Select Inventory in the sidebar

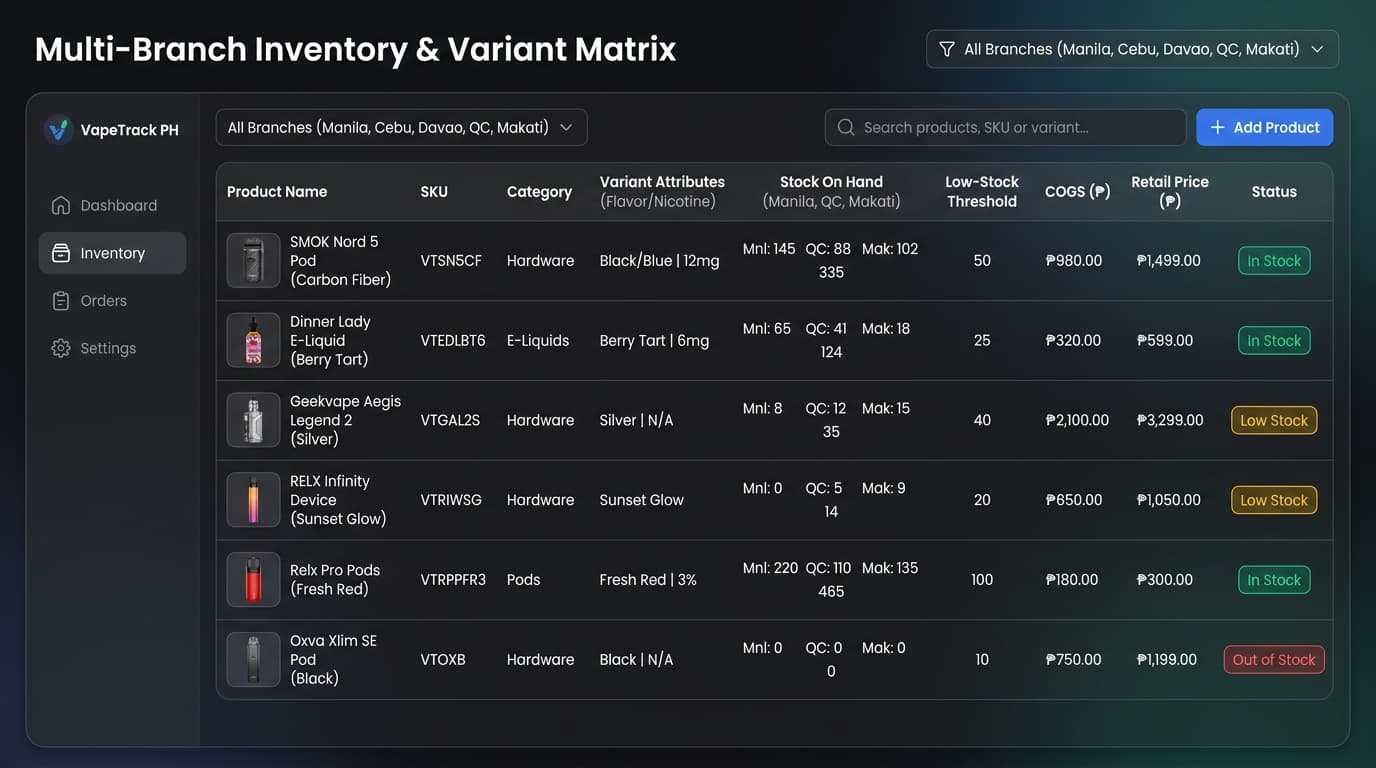[x=112, y=253]
